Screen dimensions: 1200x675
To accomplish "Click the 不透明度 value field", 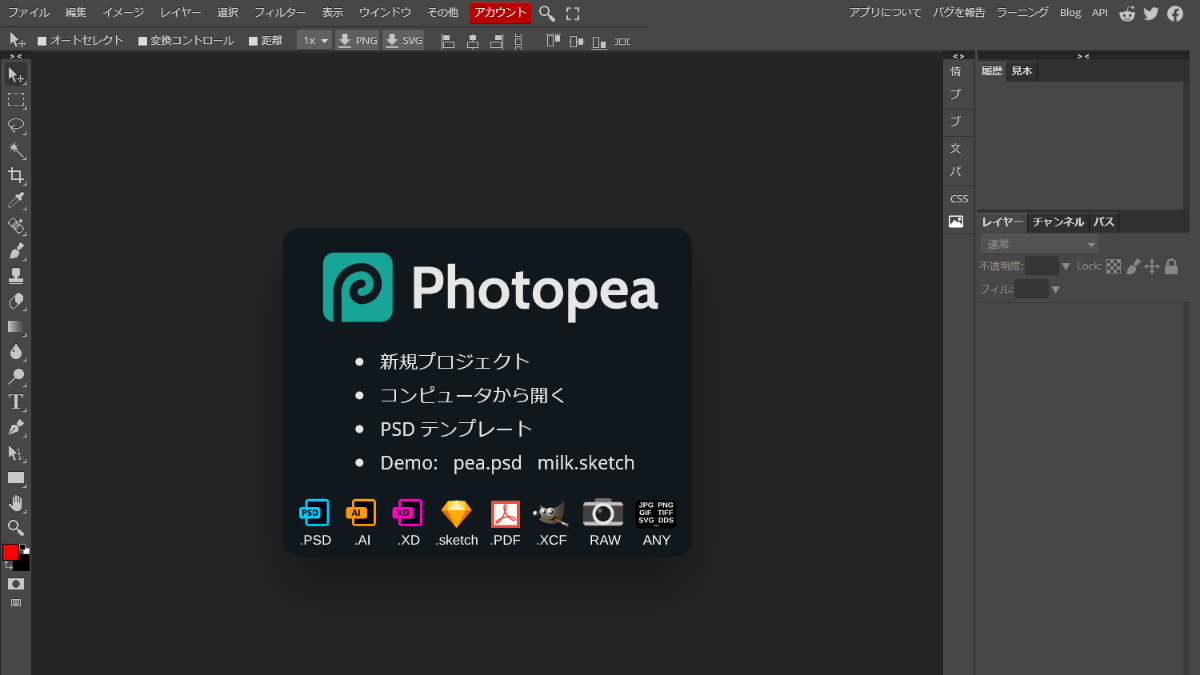I will (1042, 266).
